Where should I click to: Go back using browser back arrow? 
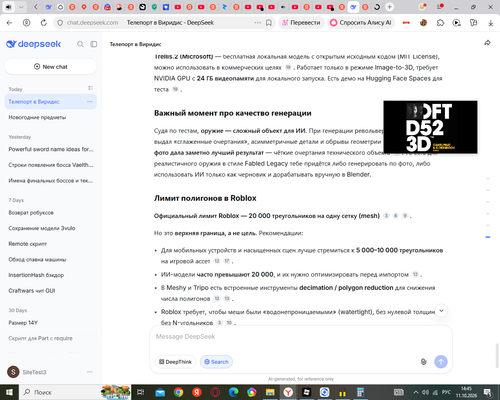9,23
